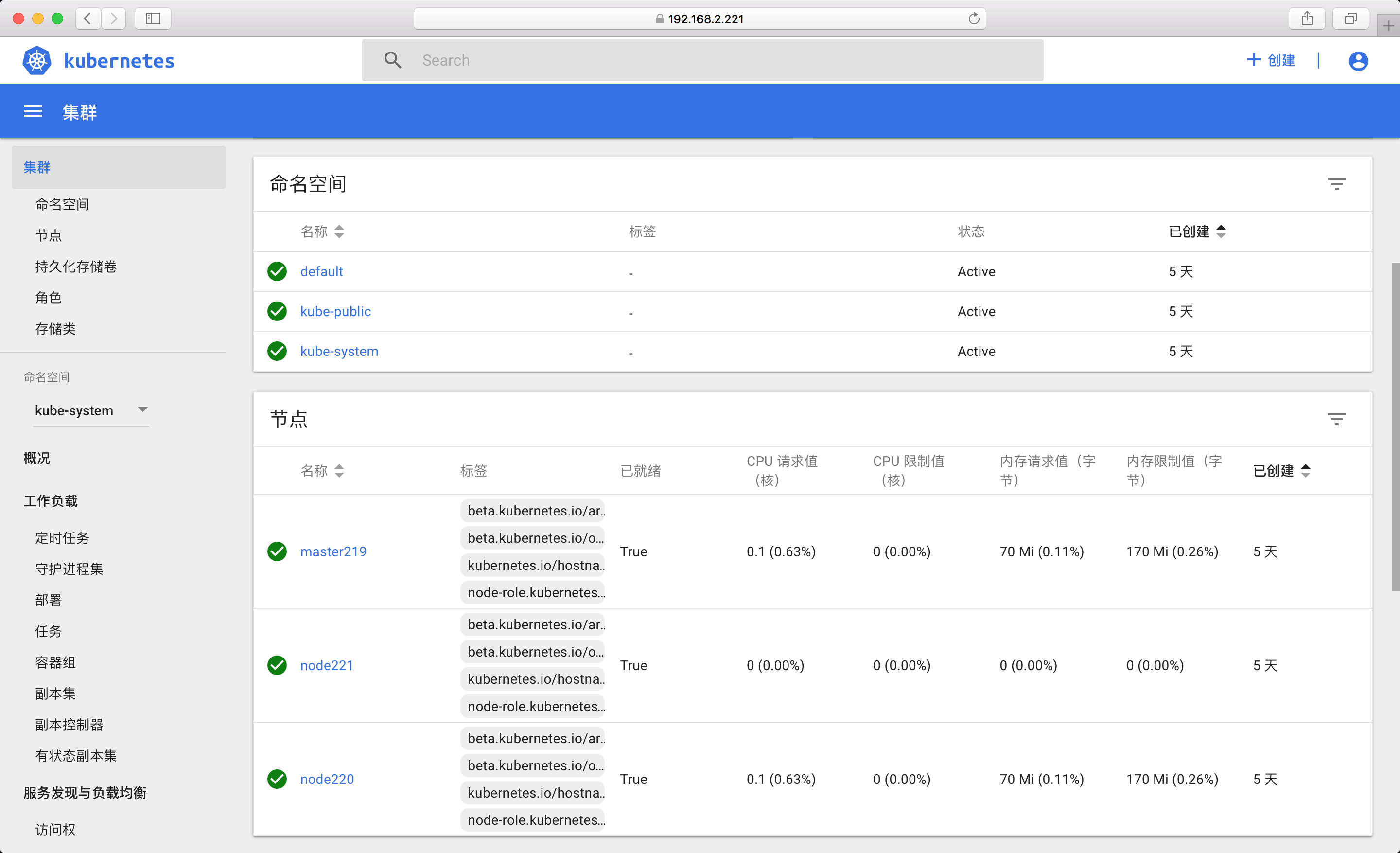Sort namespaces by 名称 column
Viewport: 1400px width, 853px height.
(314, 231)
